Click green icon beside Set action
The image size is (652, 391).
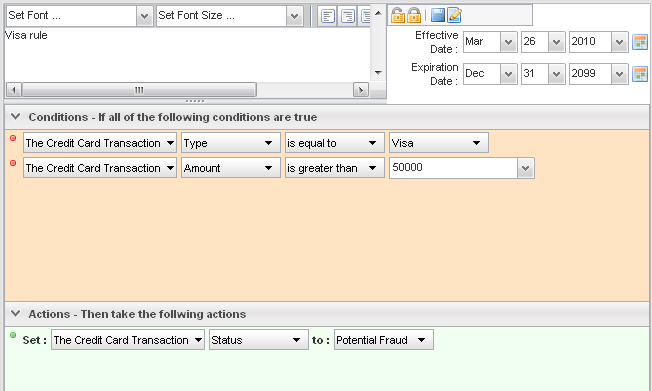click(x=13, y=335)
